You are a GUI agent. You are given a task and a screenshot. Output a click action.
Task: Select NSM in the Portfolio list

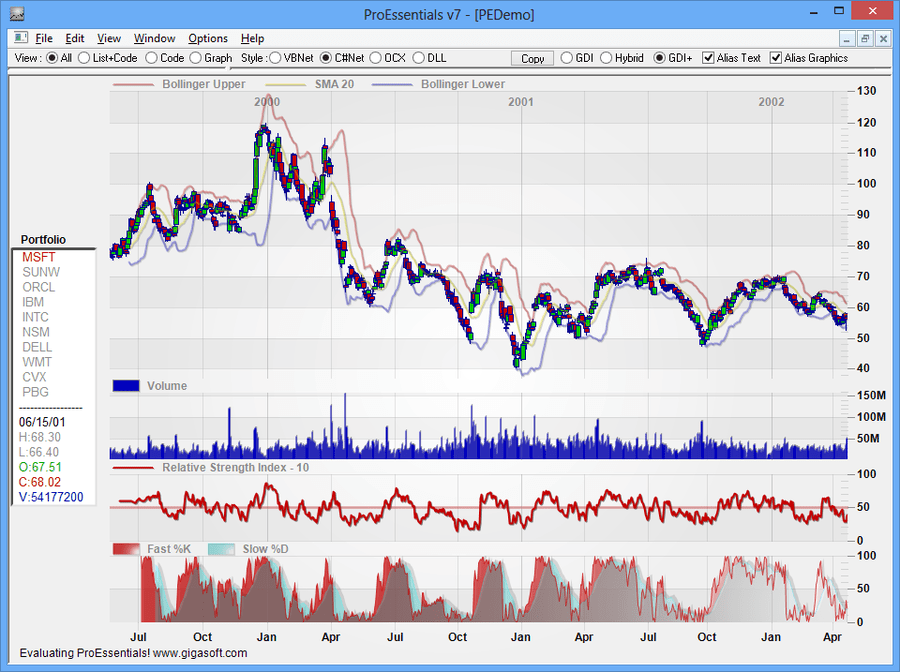pyautogui.click(x=36, y=332)
